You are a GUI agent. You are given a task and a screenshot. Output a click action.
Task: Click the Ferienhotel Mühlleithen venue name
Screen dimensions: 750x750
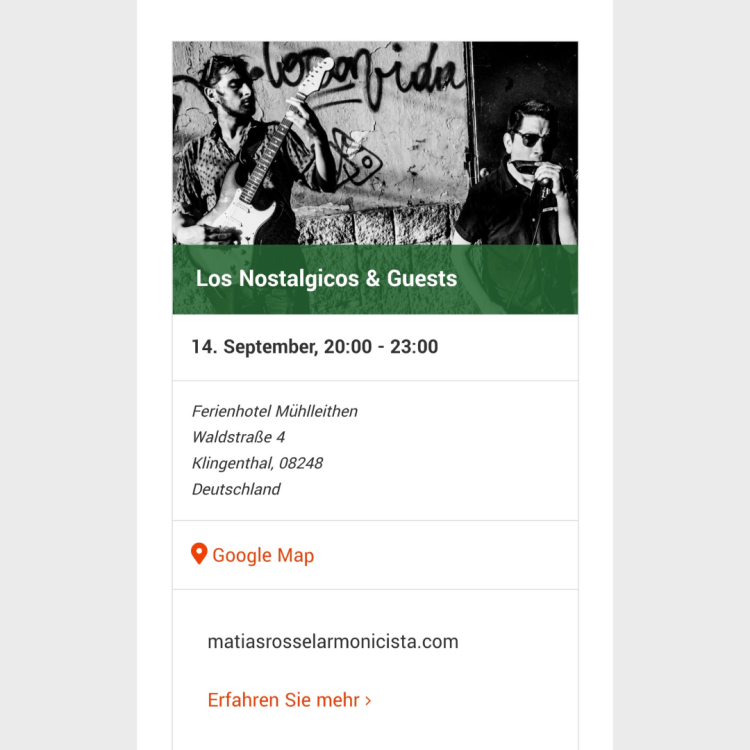pos(275,411)
